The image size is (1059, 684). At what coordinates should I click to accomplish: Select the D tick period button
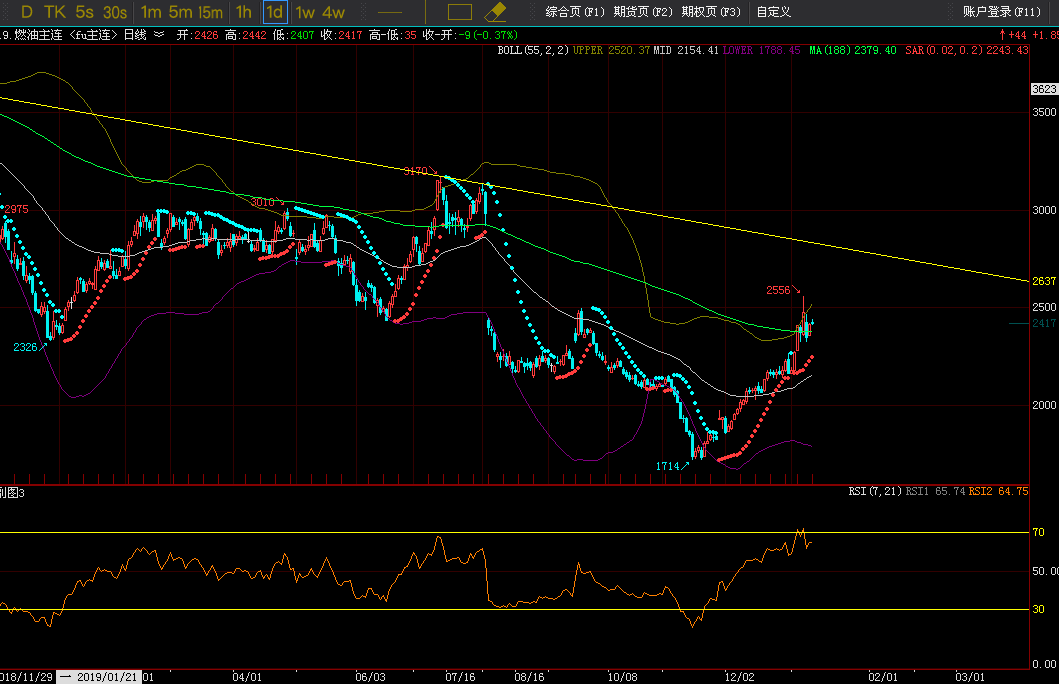(27, 12)
